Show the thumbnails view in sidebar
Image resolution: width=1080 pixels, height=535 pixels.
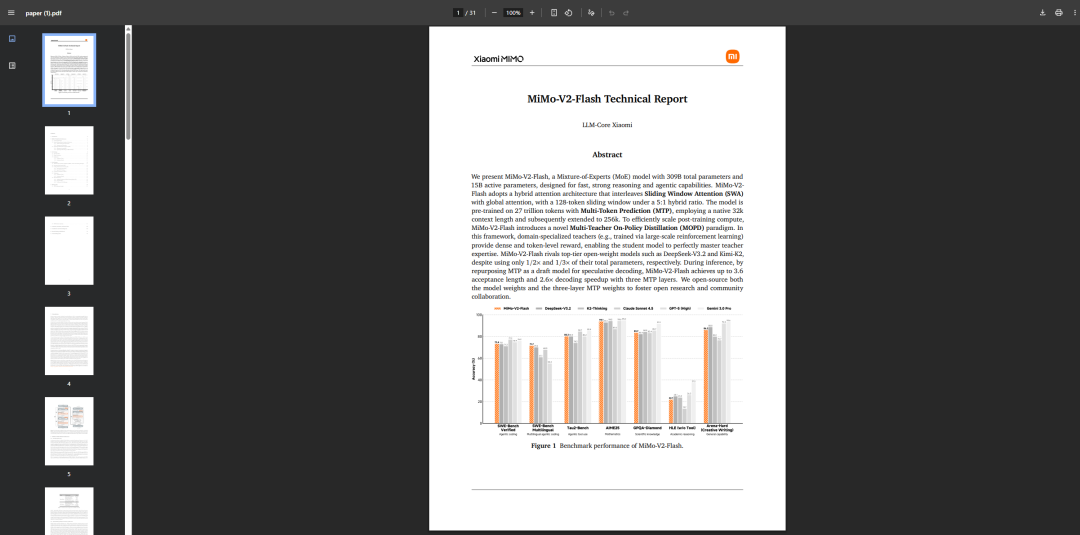(x=12, y=39)
